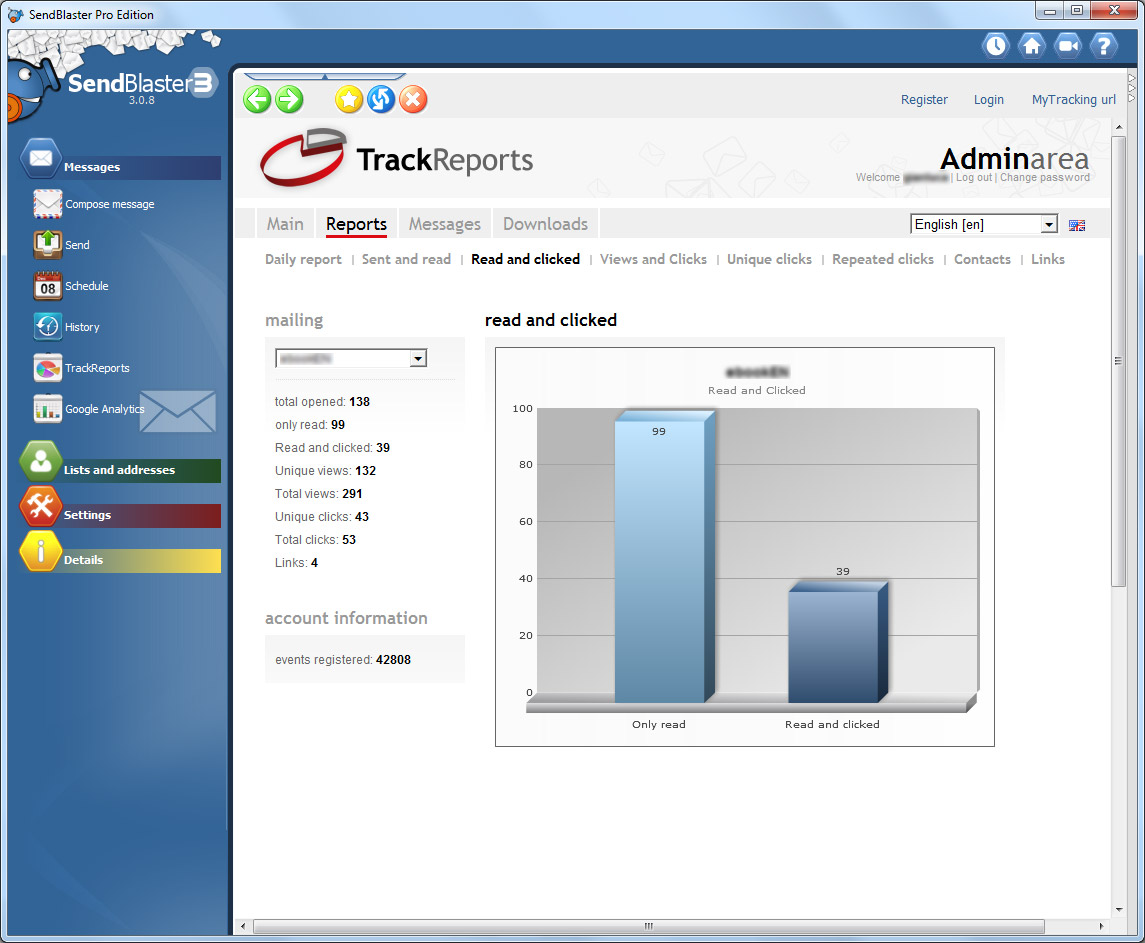
Task: Switch to the Main tab
Action: [285, 224]
